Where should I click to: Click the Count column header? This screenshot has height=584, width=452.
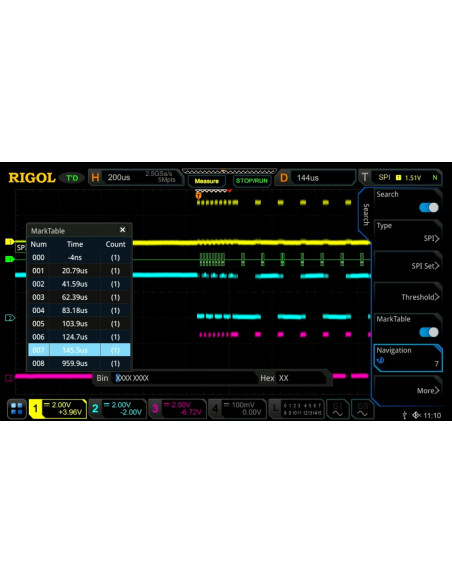(115, 244)
